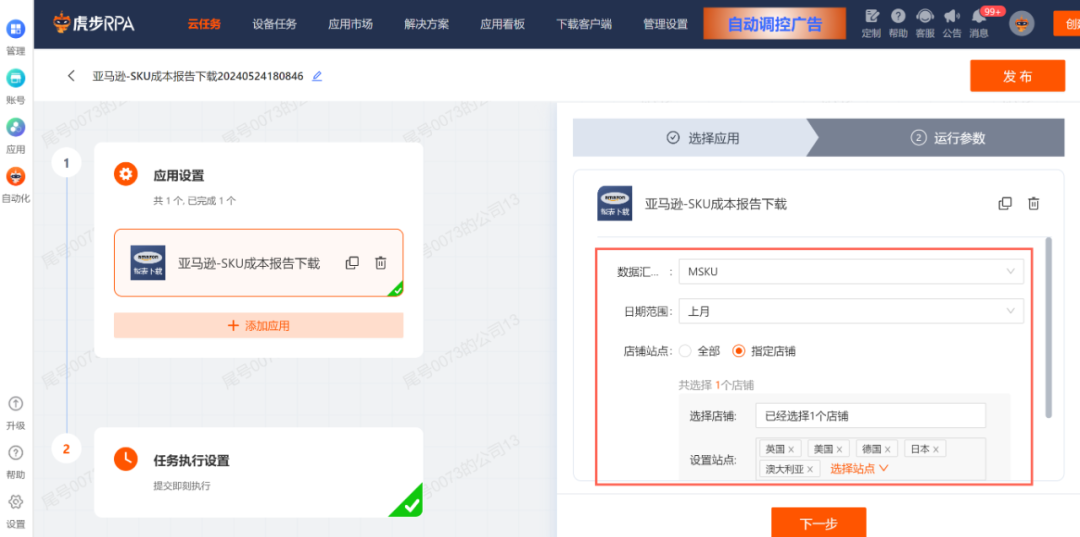Screen dimensions: 1080x537
Task: Select the 任务执行设置 step card
Action: point(258,472)
